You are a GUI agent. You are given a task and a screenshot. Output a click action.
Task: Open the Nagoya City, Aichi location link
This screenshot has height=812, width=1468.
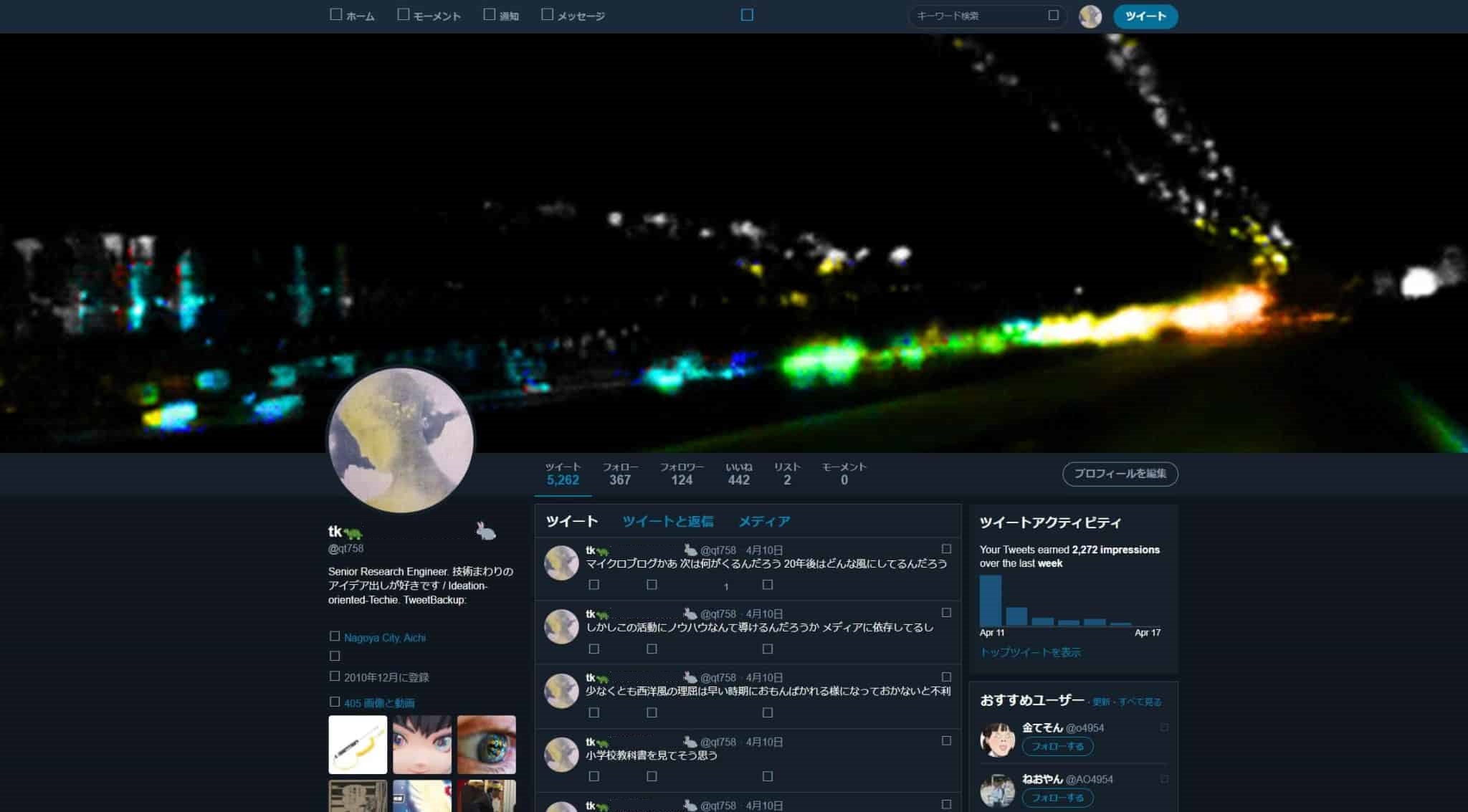tap(385, 637)
